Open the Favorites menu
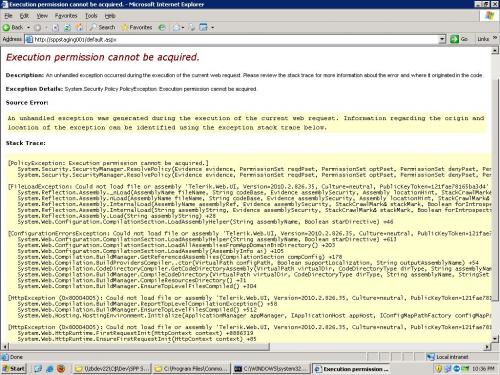The width and height of the screenshot is (500, 375). coord(66,16)
